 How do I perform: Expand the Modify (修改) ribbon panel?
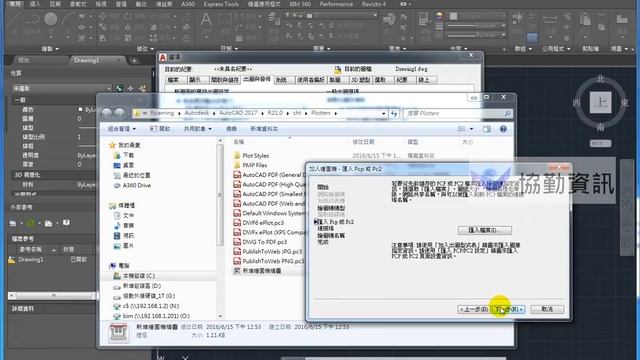point(144,49)
